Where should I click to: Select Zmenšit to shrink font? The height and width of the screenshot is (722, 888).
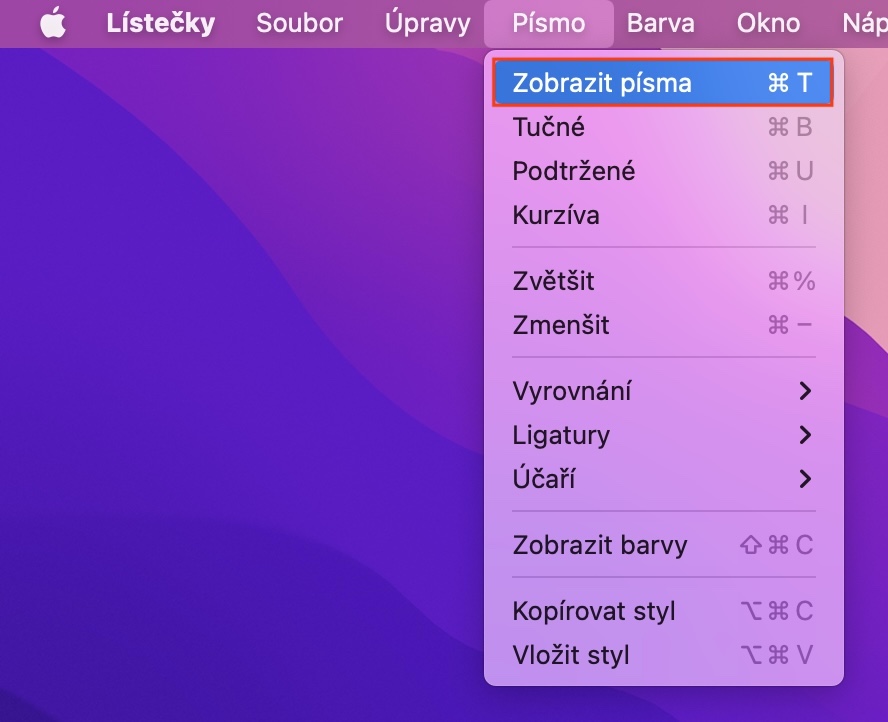pos(561,325)
